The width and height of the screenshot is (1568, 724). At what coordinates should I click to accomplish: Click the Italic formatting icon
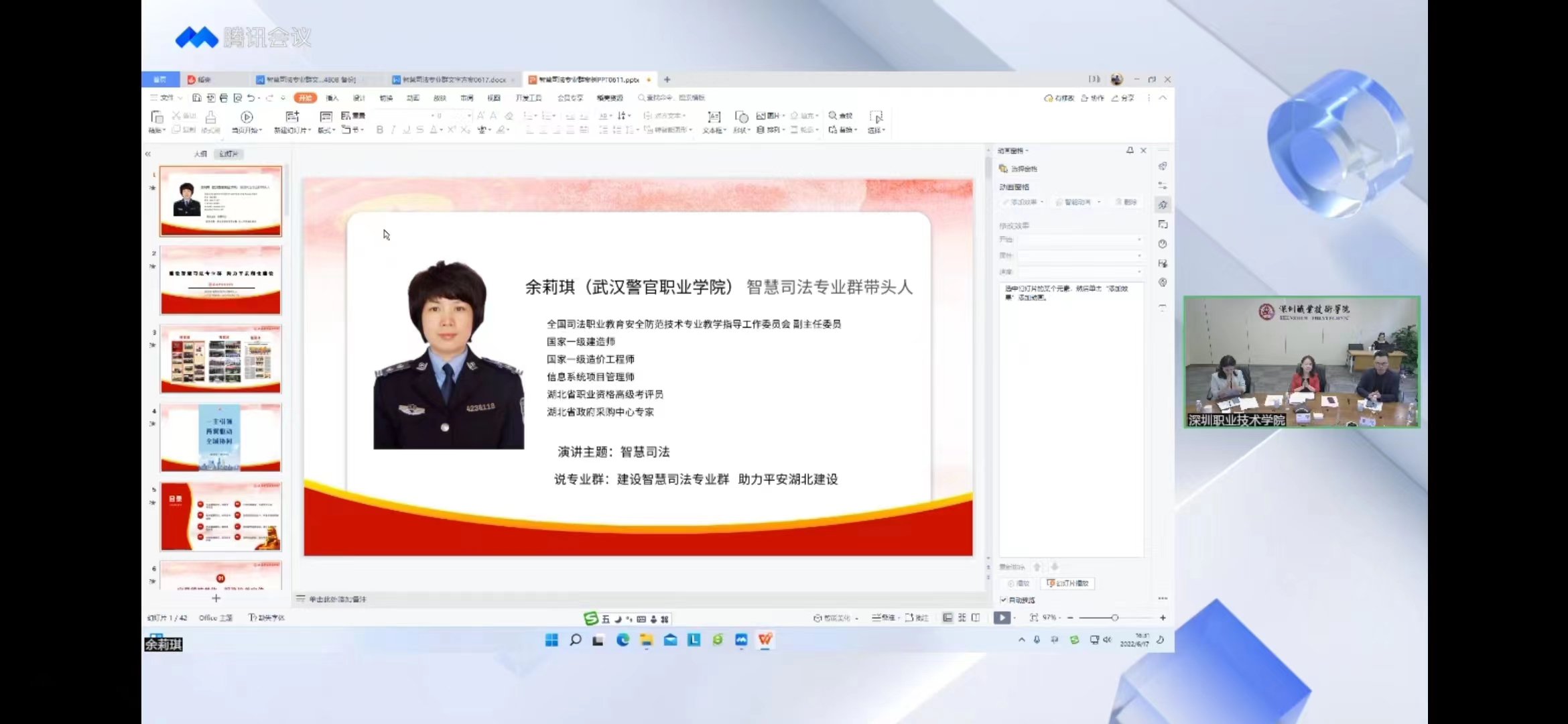tap(393, 130)
